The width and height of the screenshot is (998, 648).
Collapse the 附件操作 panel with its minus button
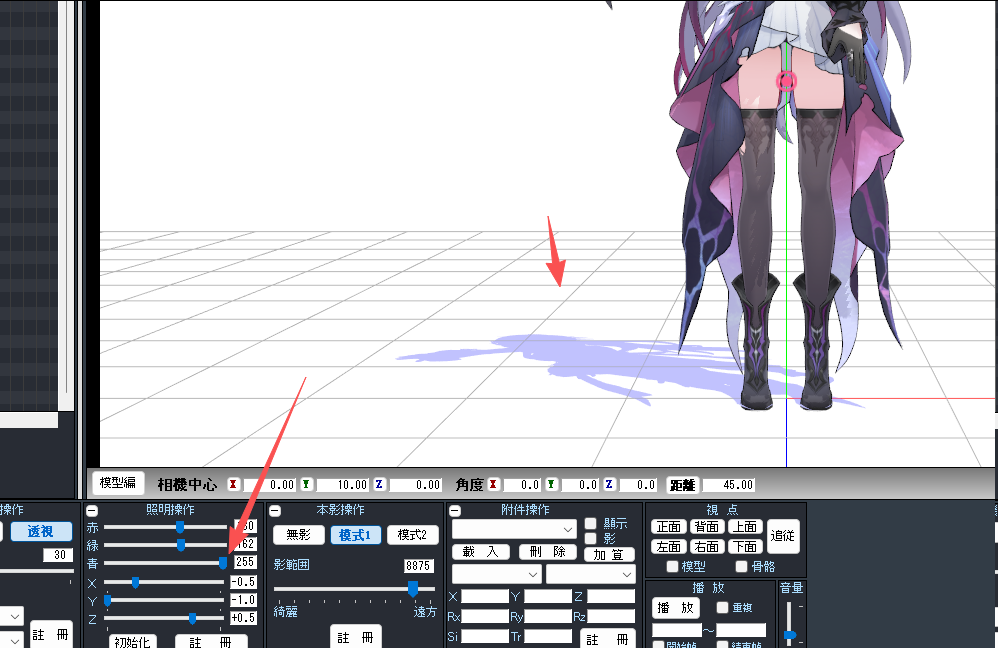455,511
